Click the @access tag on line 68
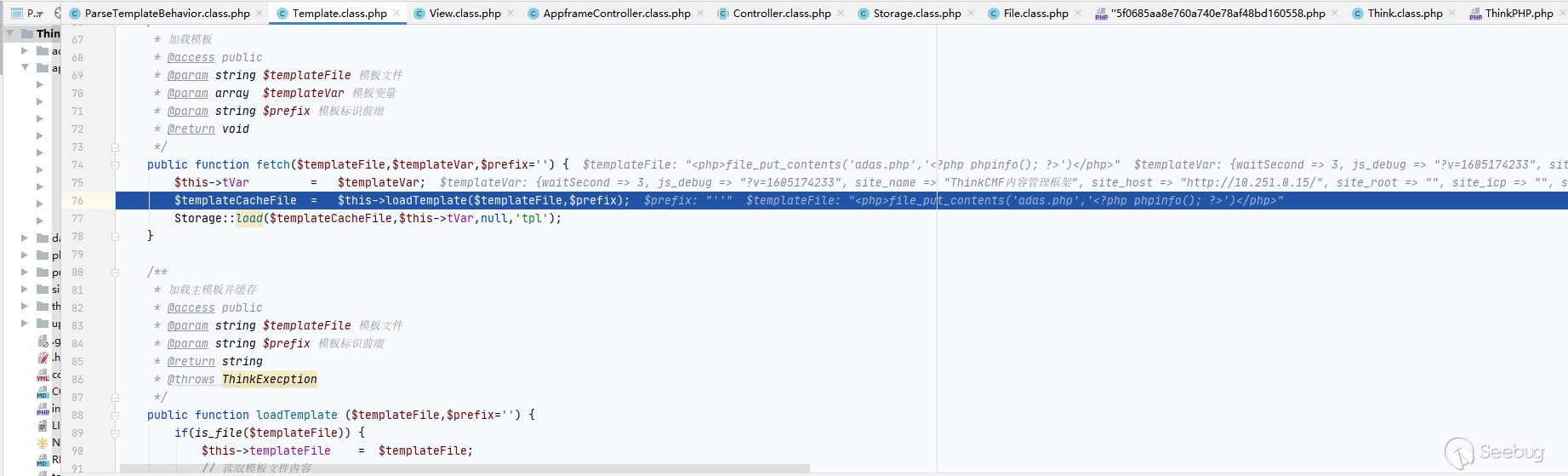The image size is (1568, 476). 191,57
